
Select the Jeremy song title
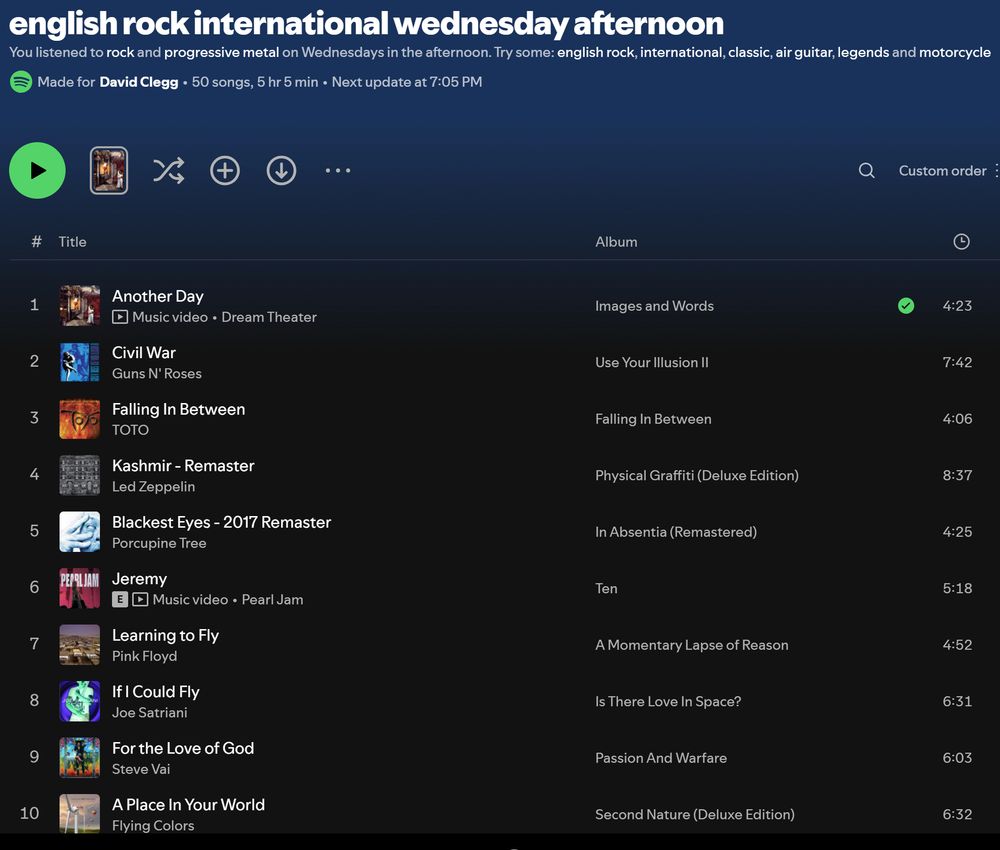(139, 579)
